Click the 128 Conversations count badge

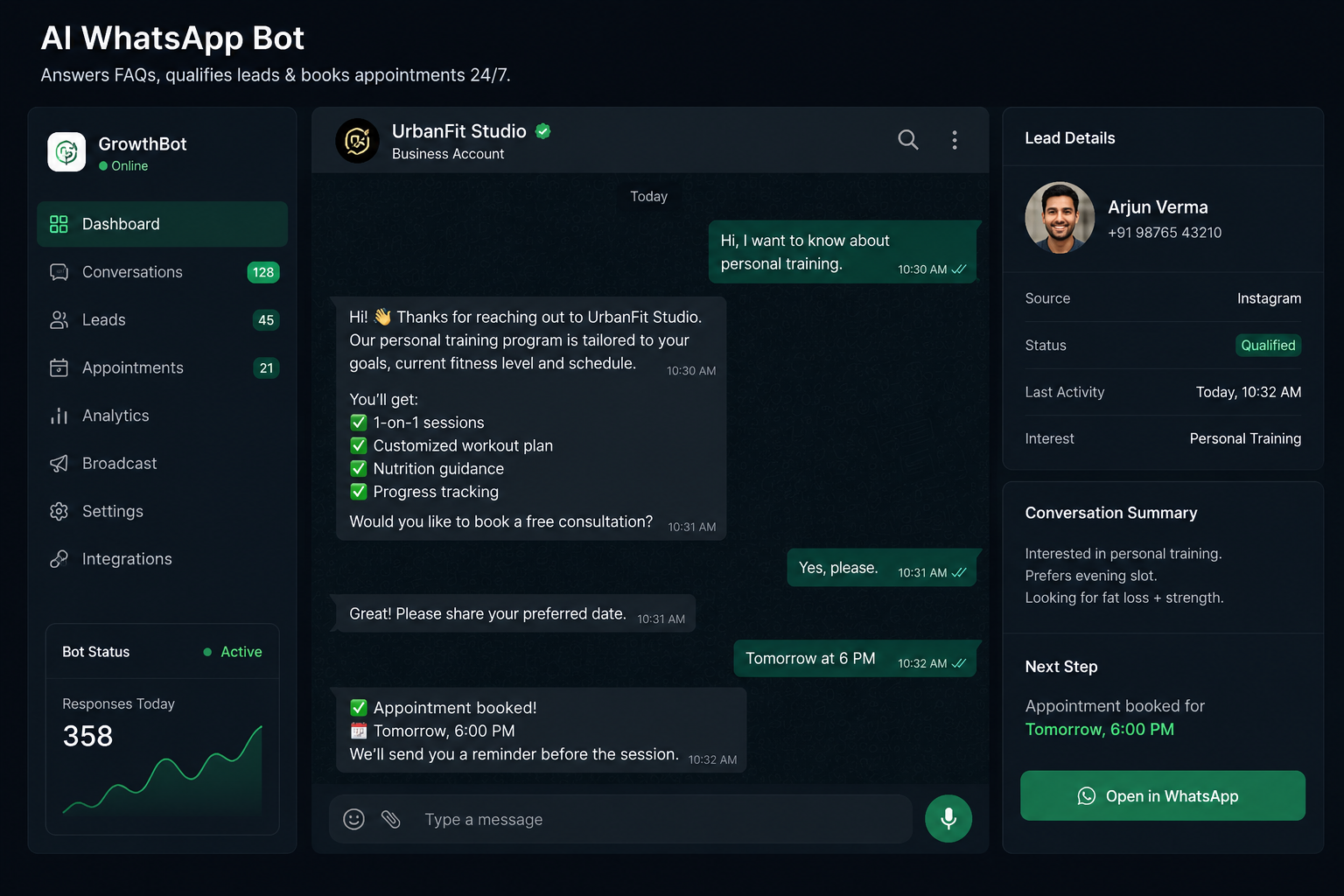coord(263,272)
